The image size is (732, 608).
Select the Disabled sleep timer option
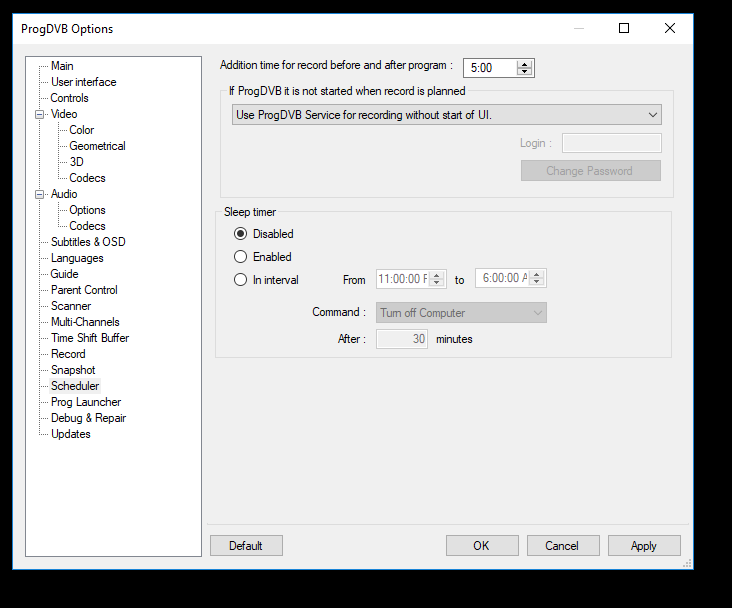[240, 234]
